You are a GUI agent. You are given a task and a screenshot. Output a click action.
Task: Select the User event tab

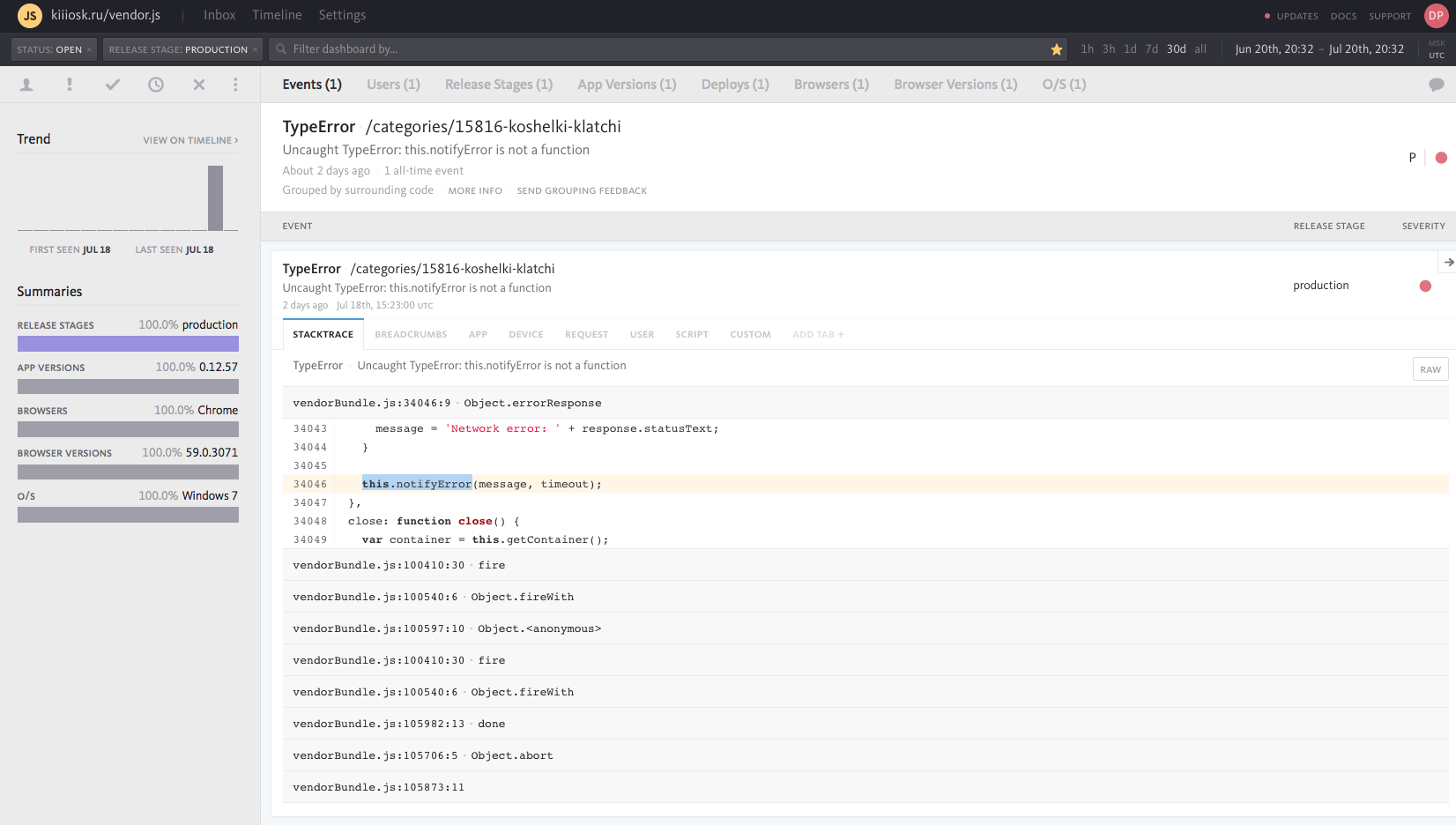point(642,335)
